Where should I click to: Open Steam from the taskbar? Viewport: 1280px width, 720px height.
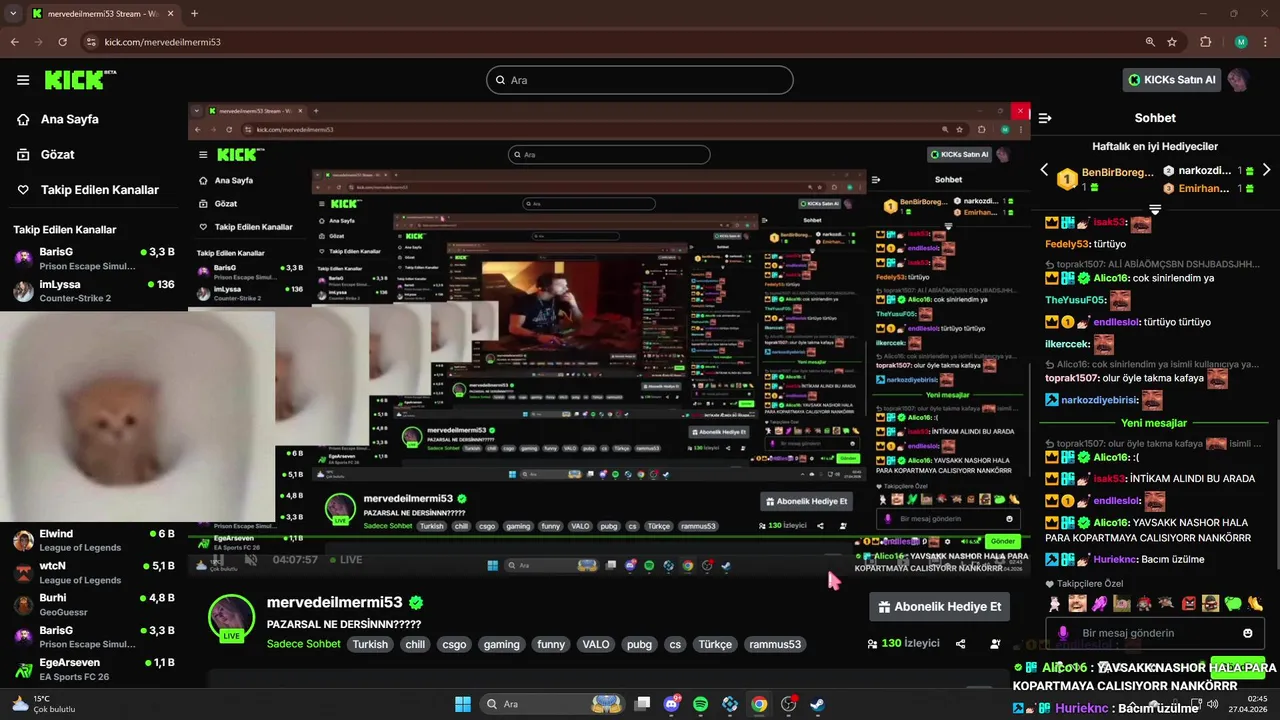(817, 704)
